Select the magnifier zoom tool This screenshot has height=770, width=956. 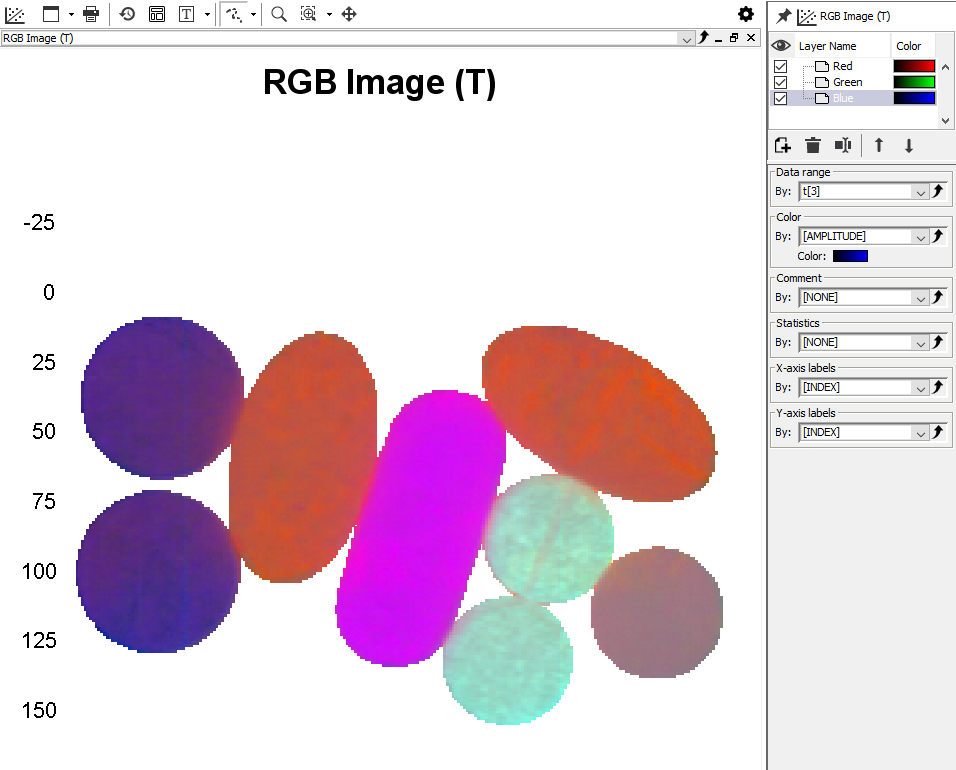click(279, 14)
